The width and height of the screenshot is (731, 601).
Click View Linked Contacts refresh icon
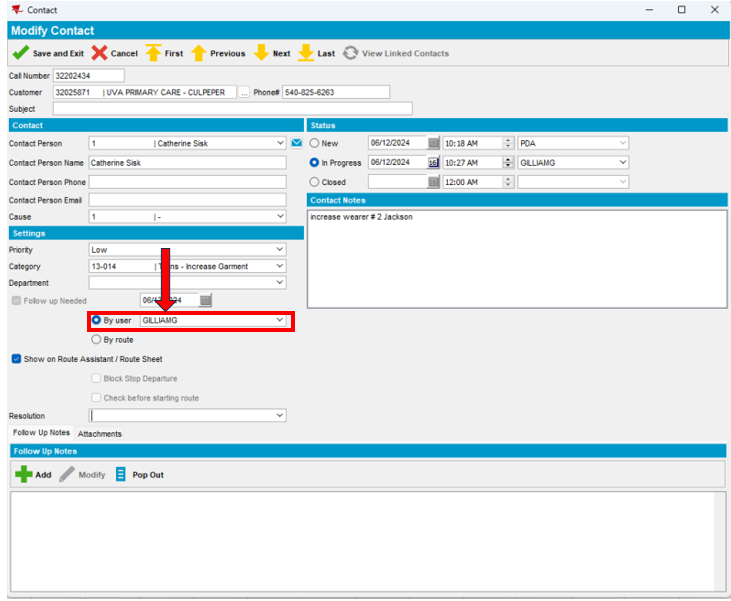[351, 53]
